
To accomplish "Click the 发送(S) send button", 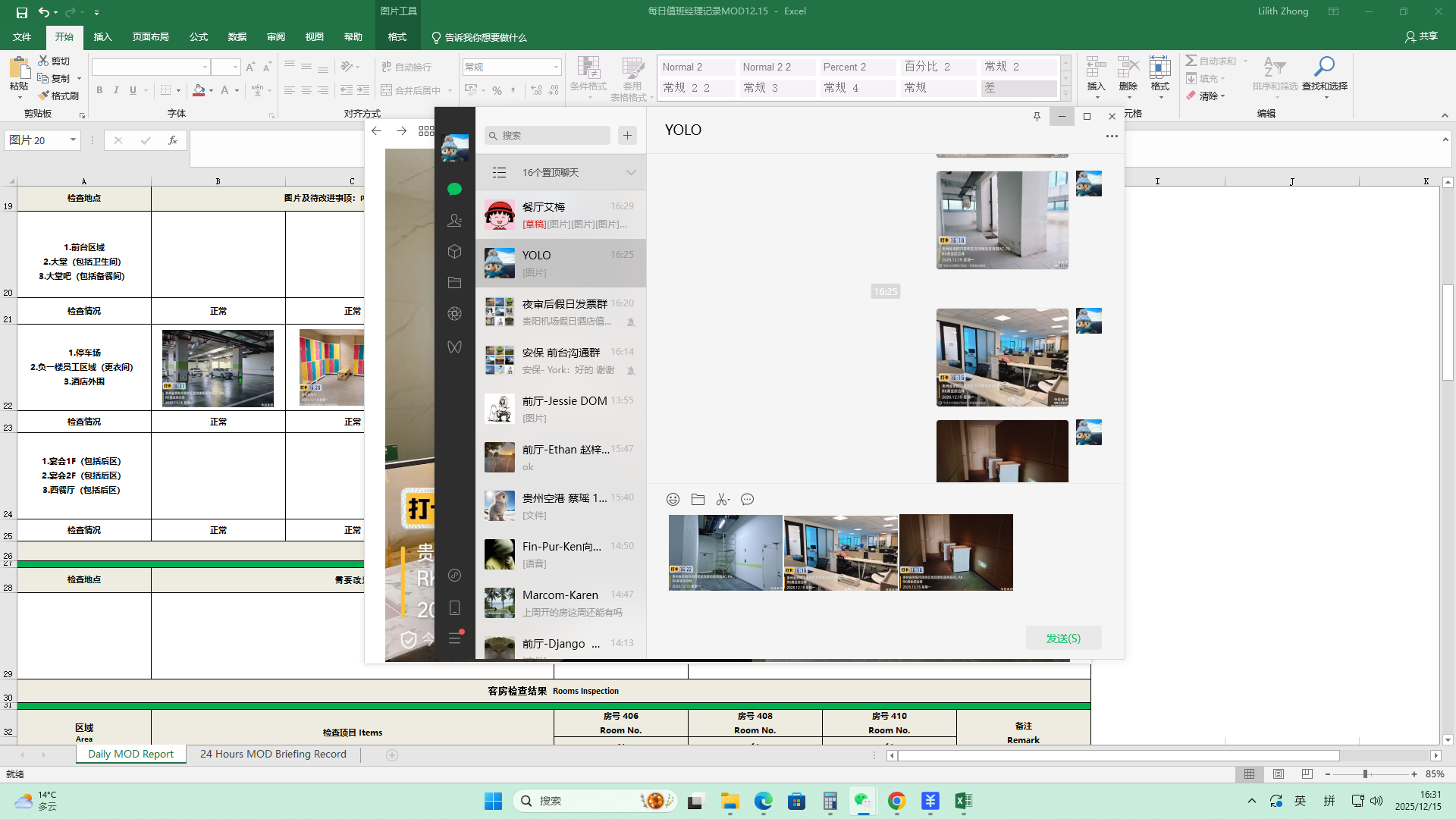I will click(x=1063, y=638).
